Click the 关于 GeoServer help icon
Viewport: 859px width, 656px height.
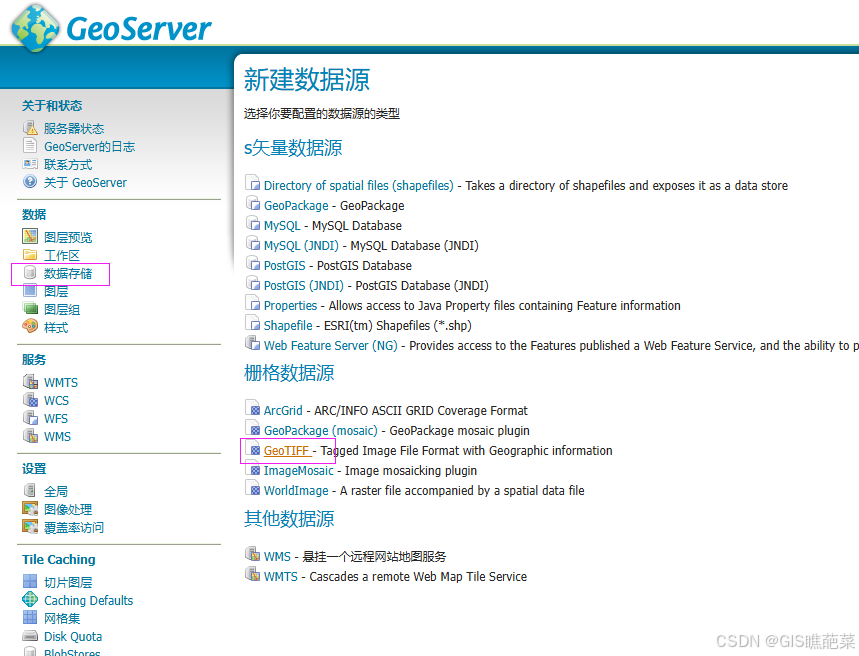pyautogui.click(x=30, y=181)
